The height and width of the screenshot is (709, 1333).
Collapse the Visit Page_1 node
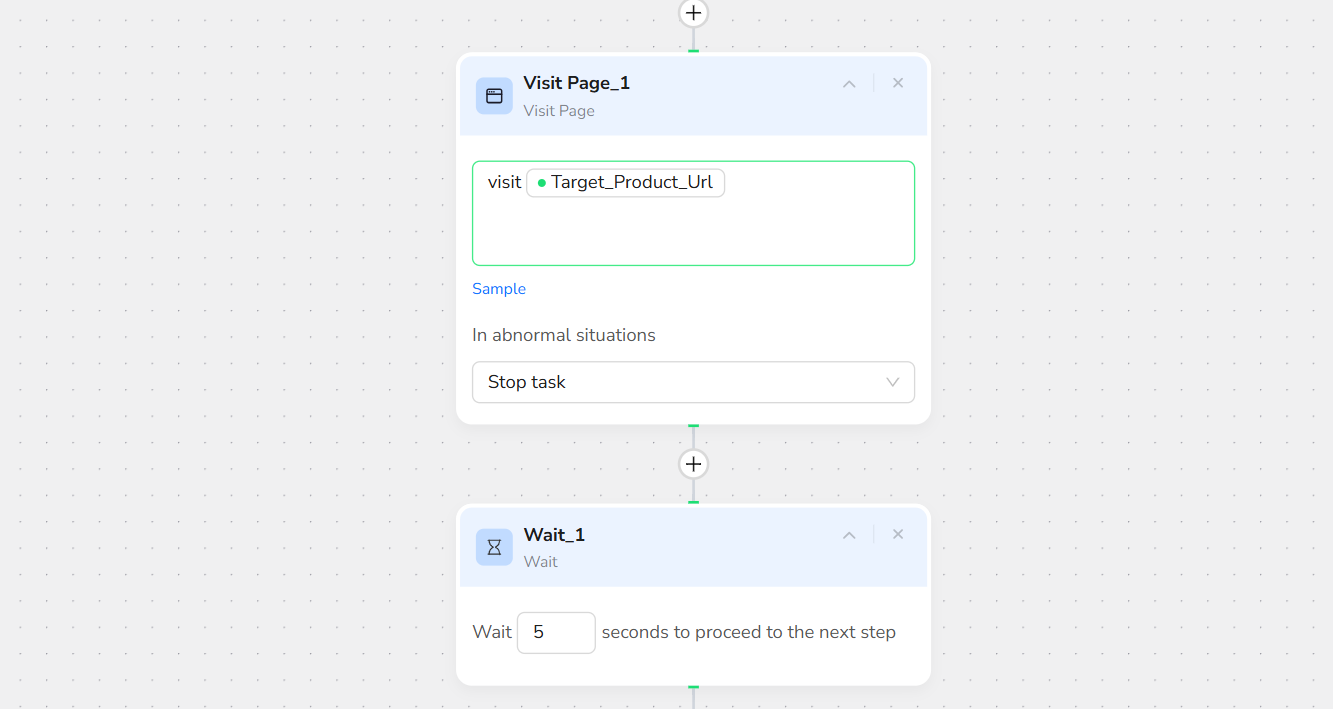pos(849,84)
